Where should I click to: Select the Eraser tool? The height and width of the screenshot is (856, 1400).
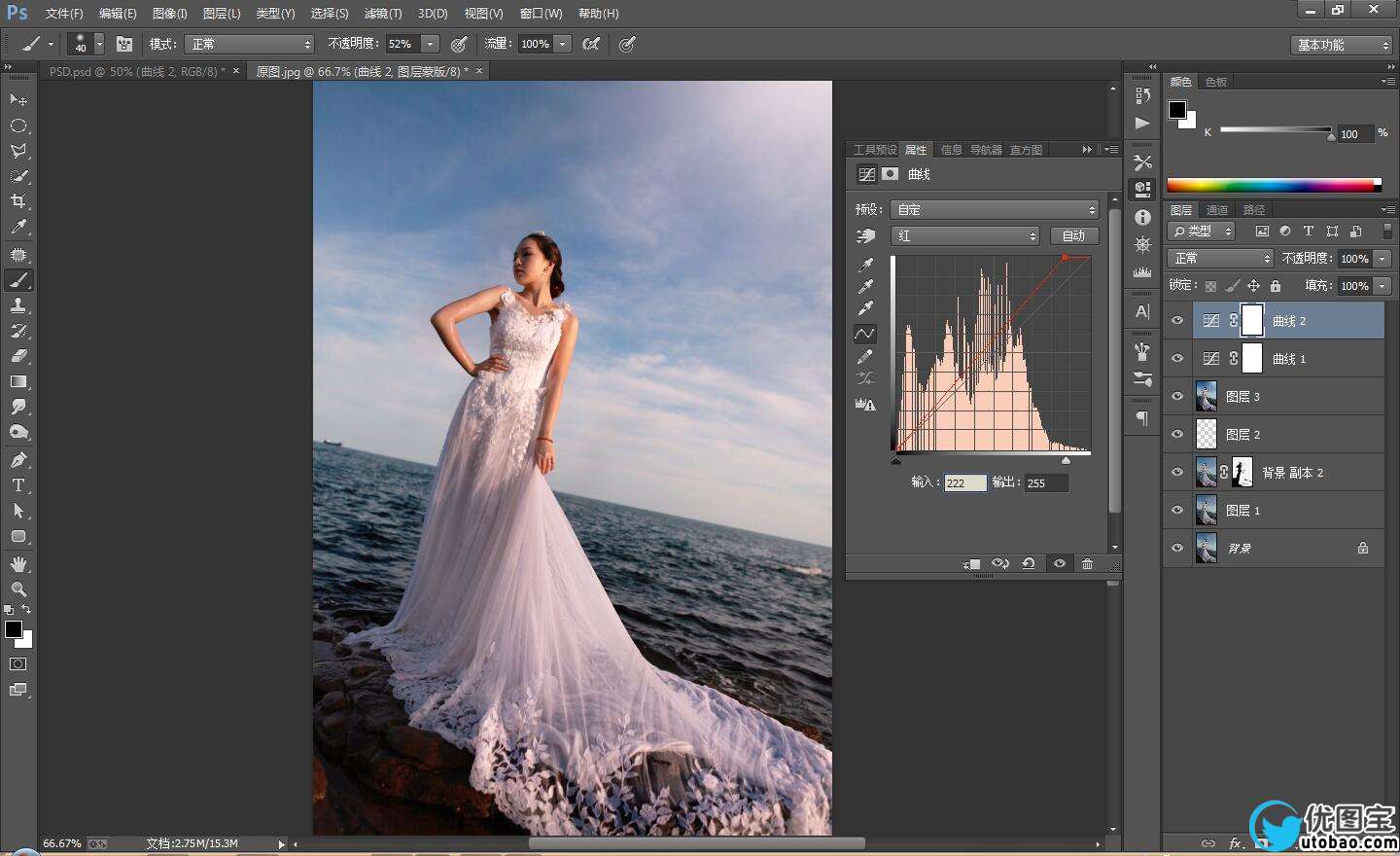click(x=17, y=356)
